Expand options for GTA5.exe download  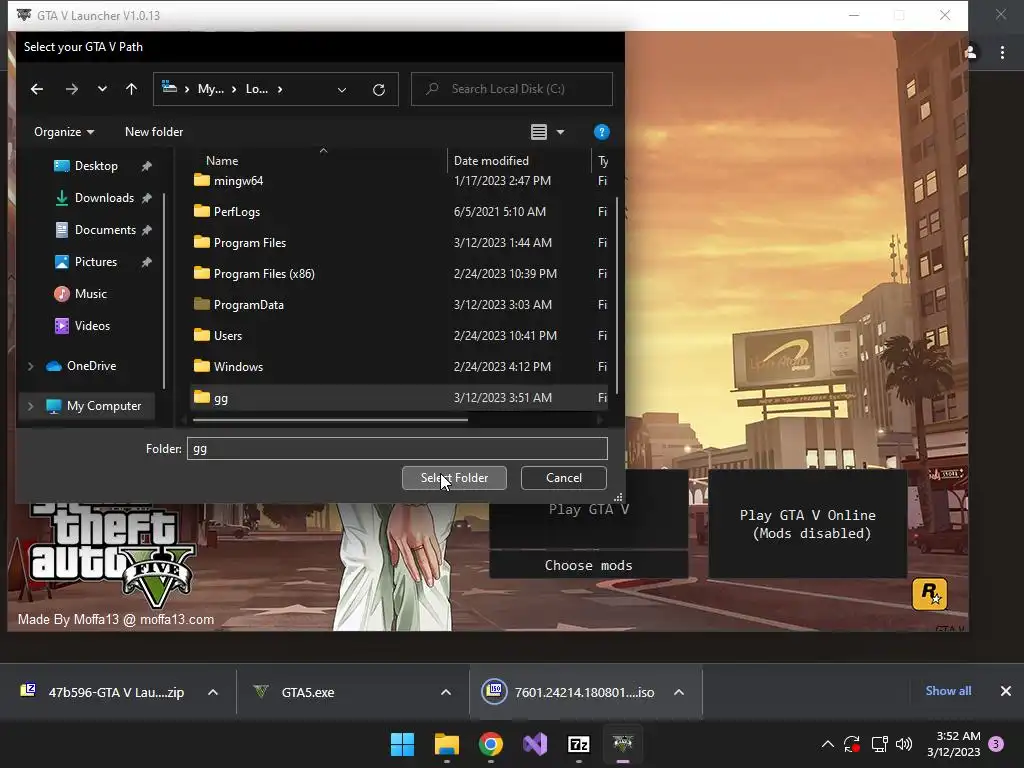[x=446, y=692]
